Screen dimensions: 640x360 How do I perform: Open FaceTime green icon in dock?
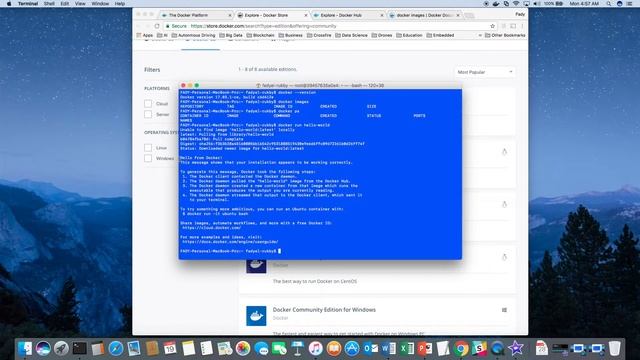(279, 348)
